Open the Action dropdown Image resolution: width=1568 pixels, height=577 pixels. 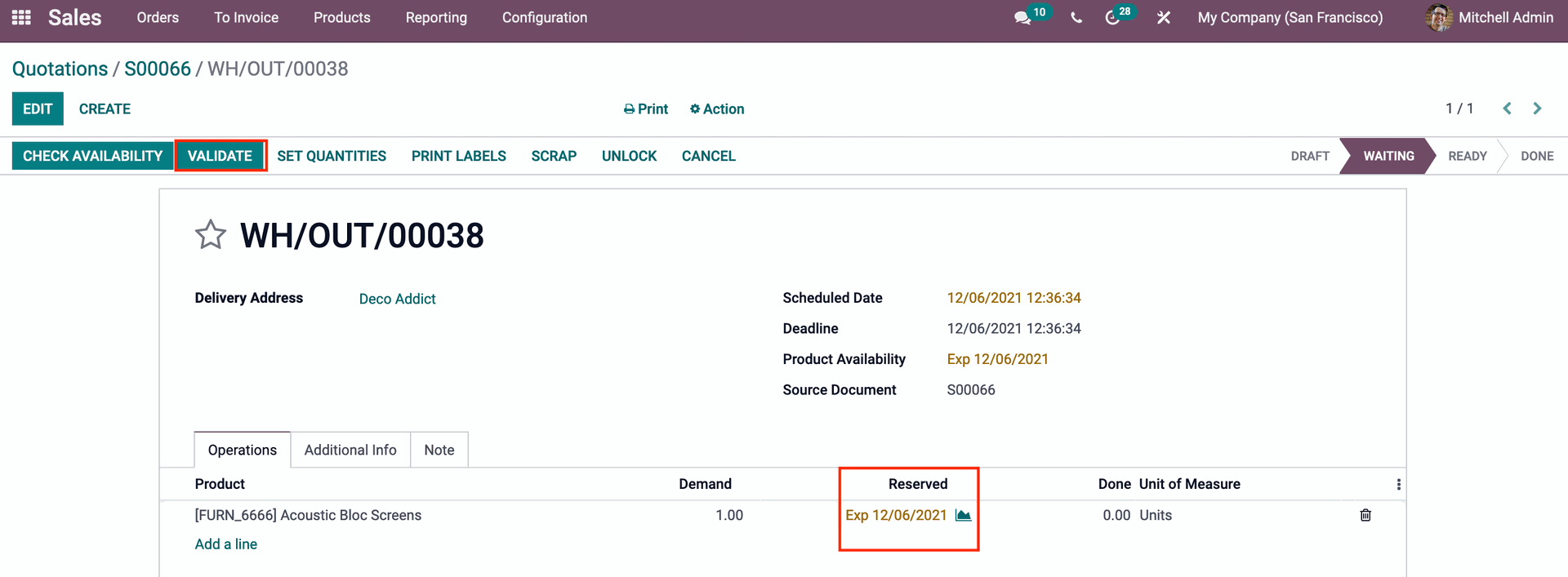(716, 109)
